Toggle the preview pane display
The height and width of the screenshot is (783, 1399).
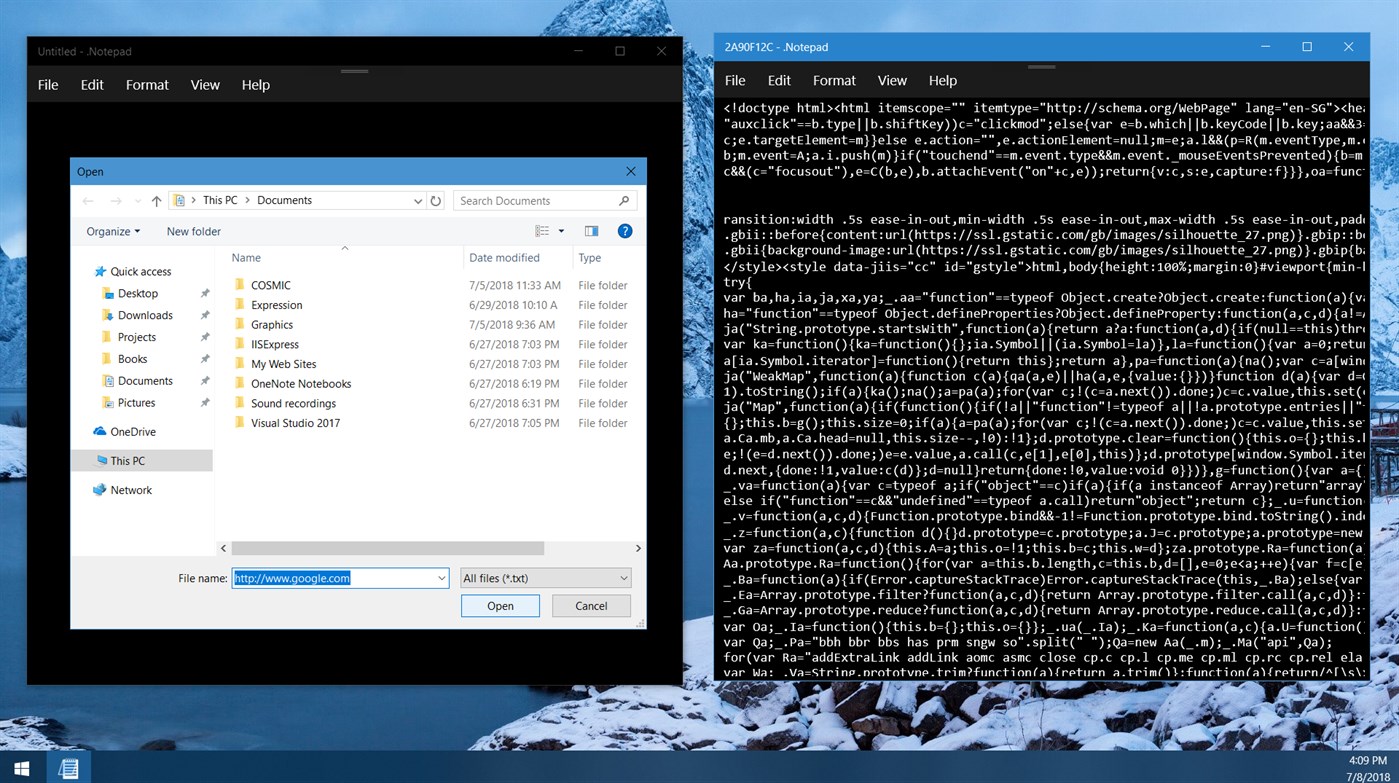click(591, 231)
